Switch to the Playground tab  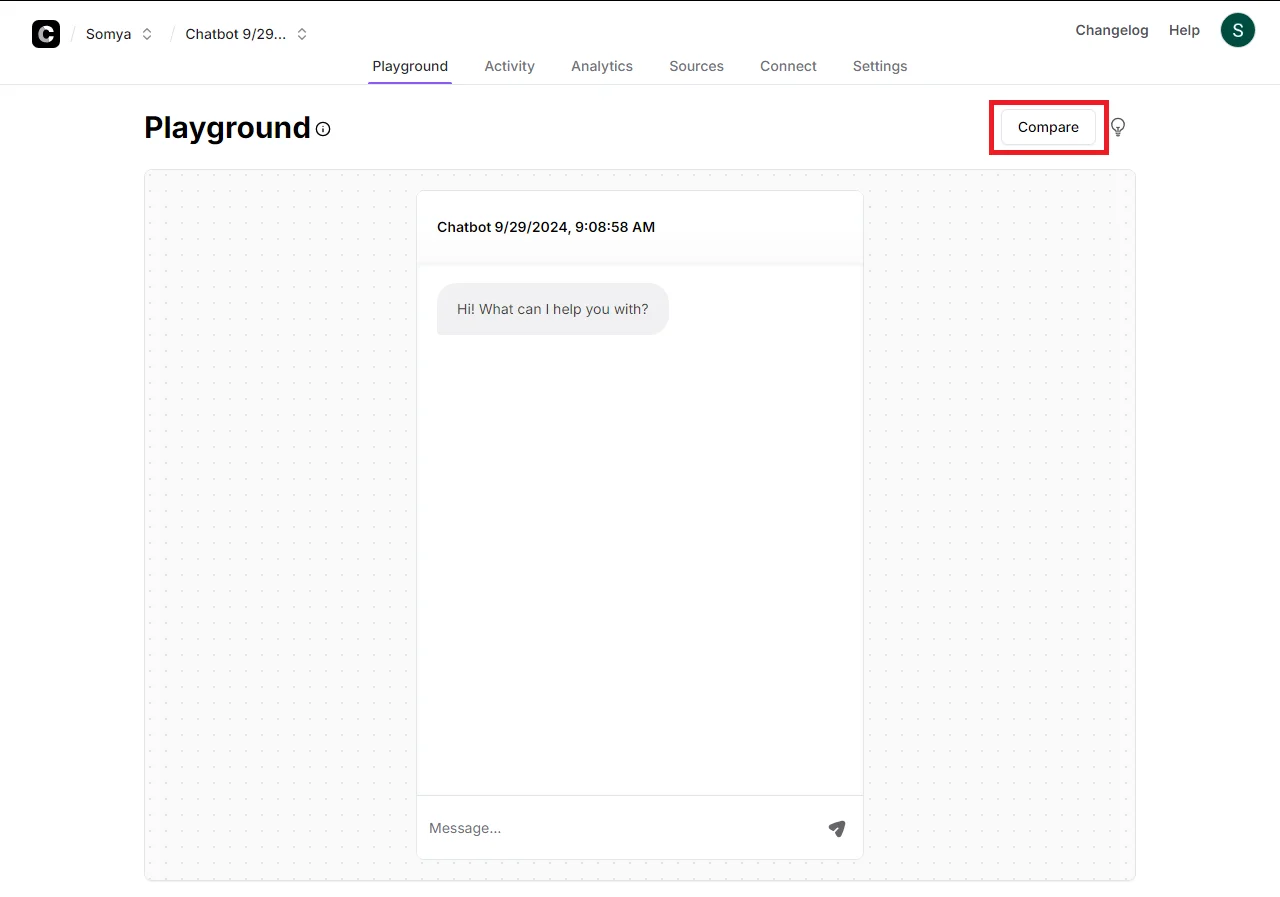[410, 66]
